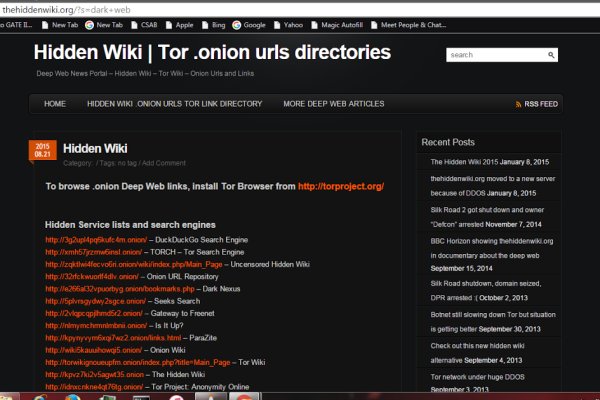Open the Seeks Search onion link
This screenshot has width=600, height=400.
pos(96,301)
